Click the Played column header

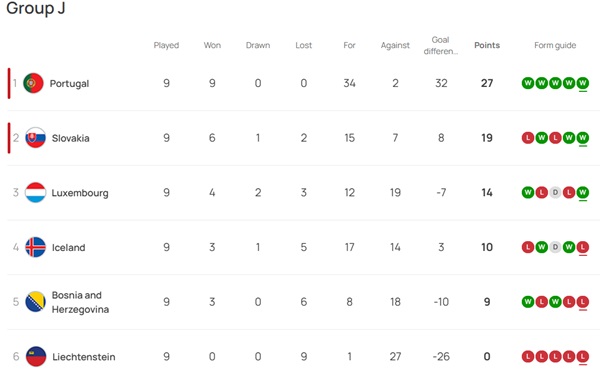(x=166, y=45)
